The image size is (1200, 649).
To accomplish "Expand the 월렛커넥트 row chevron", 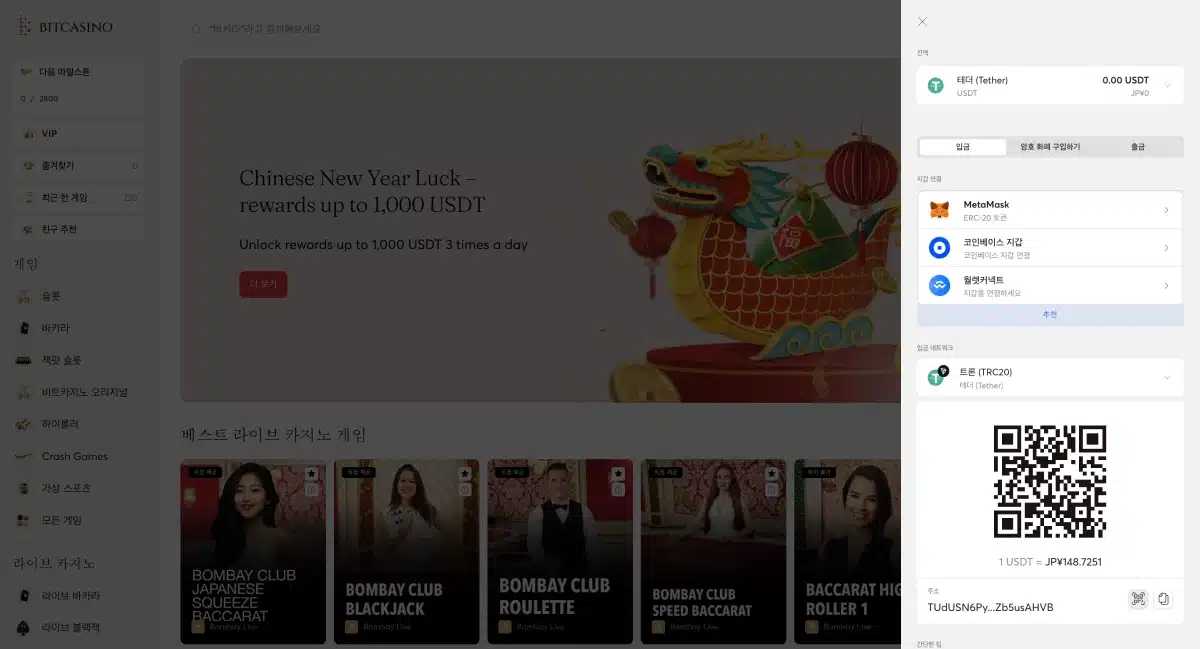I will [1166, 286].
